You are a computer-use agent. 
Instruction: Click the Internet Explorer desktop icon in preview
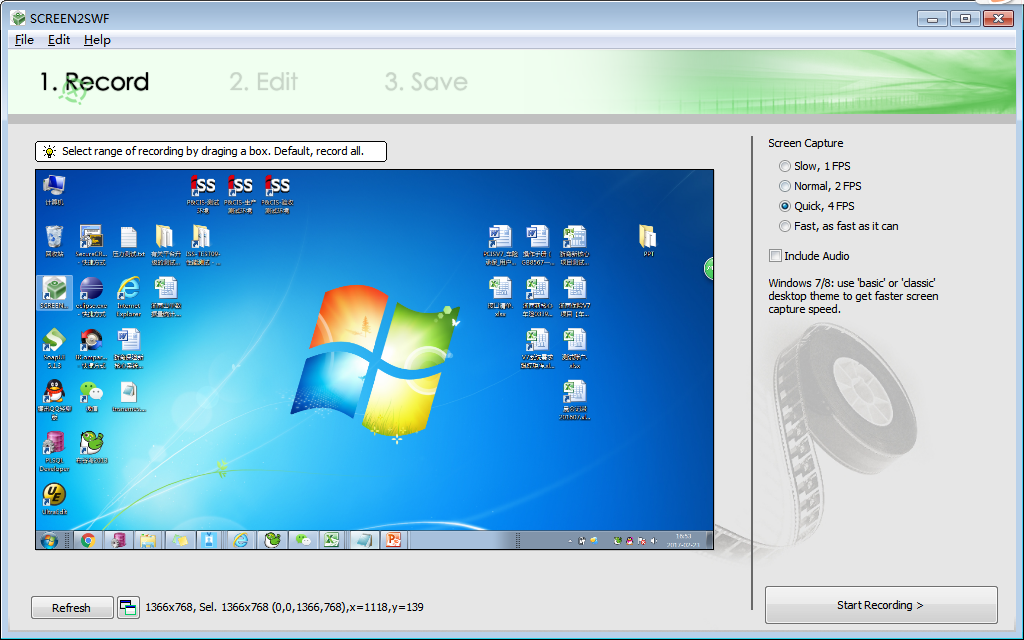pyautogui.click(x=129, y=296)
